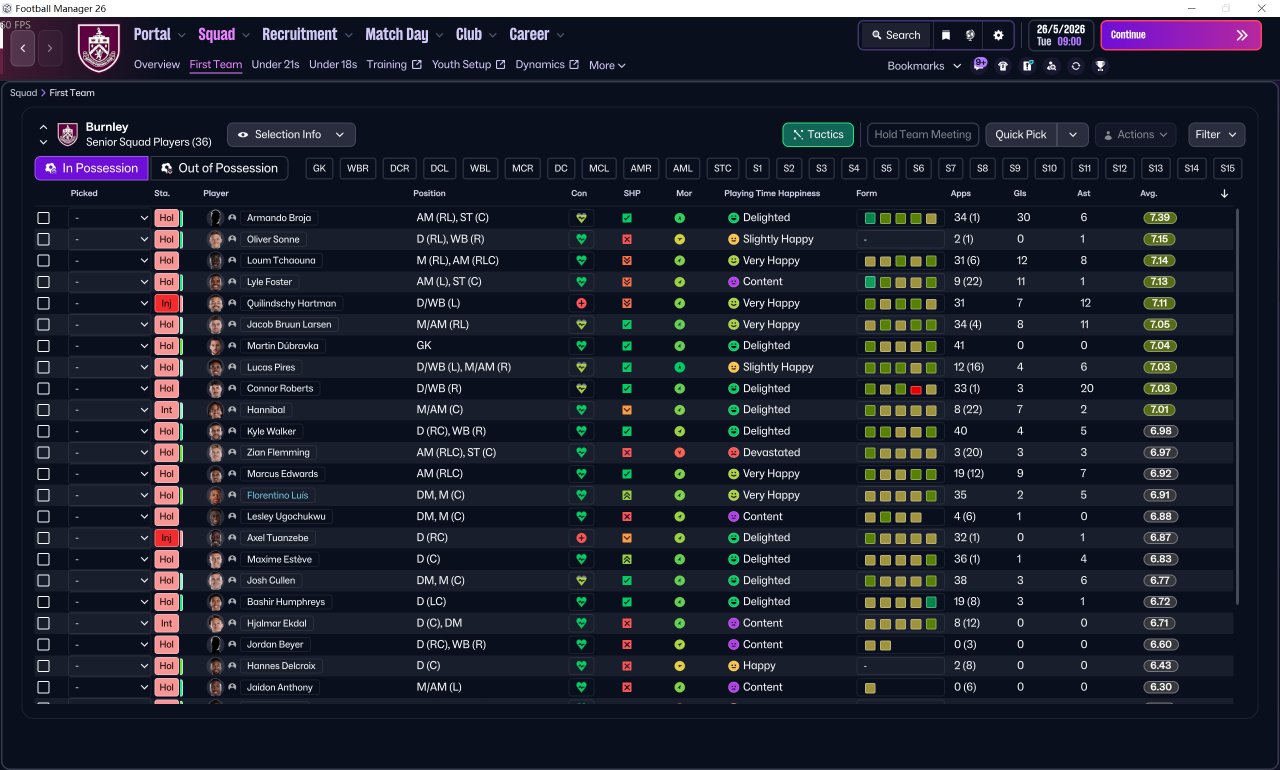Select Kyle Walker's row checkbox
The height and width of the screenshot is (770, 1280).
43,431
